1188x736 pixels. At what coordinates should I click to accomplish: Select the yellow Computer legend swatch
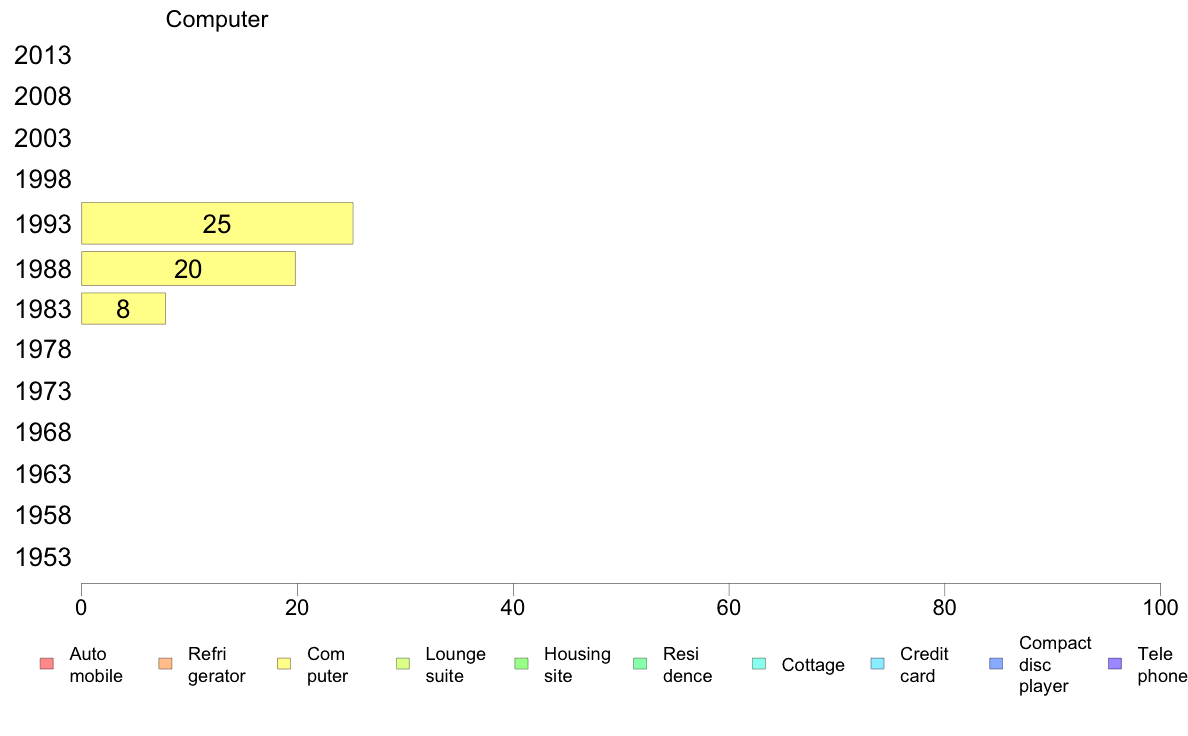pos(284,664)
